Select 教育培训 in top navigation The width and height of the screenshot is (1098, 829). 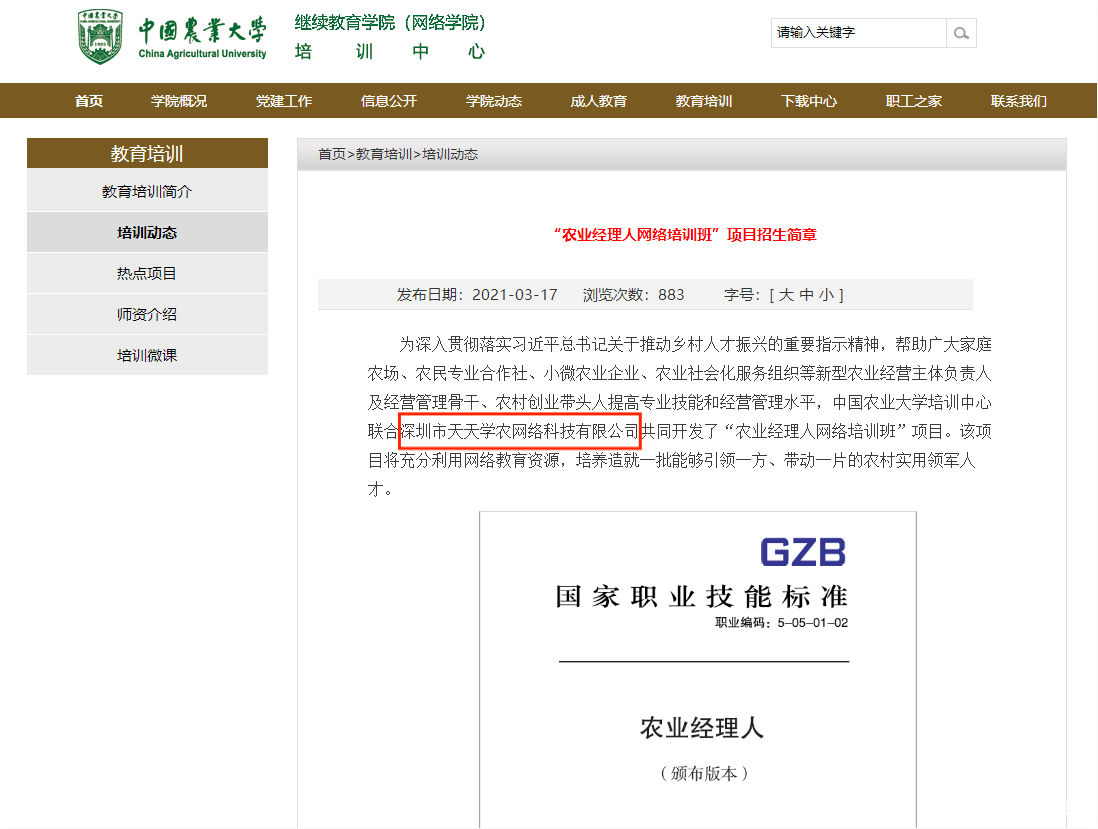click(704, 101)
